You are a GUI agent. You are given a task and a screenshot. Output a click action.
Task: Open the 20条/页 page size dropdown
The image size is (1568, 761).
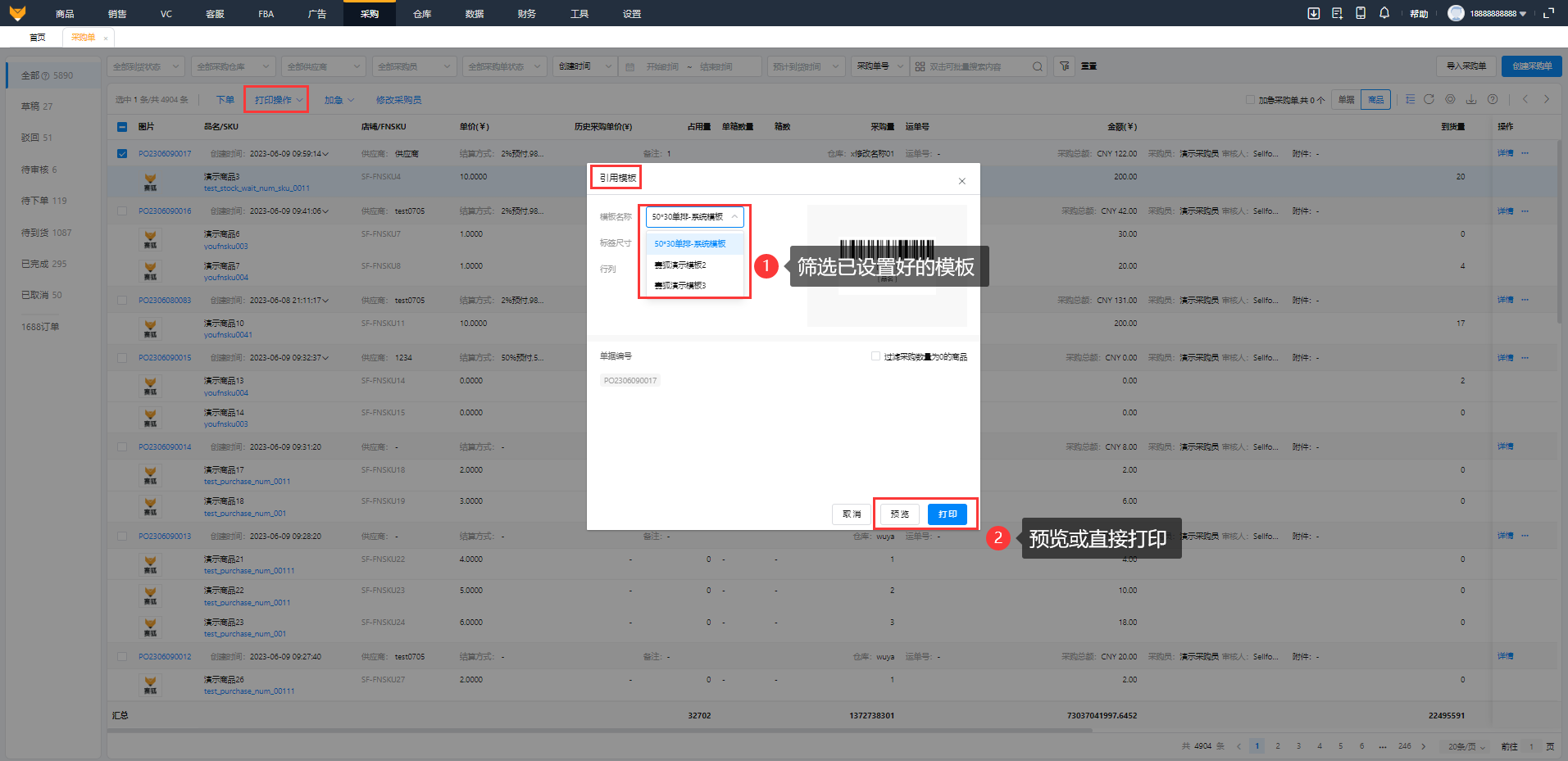[1466, 746]
